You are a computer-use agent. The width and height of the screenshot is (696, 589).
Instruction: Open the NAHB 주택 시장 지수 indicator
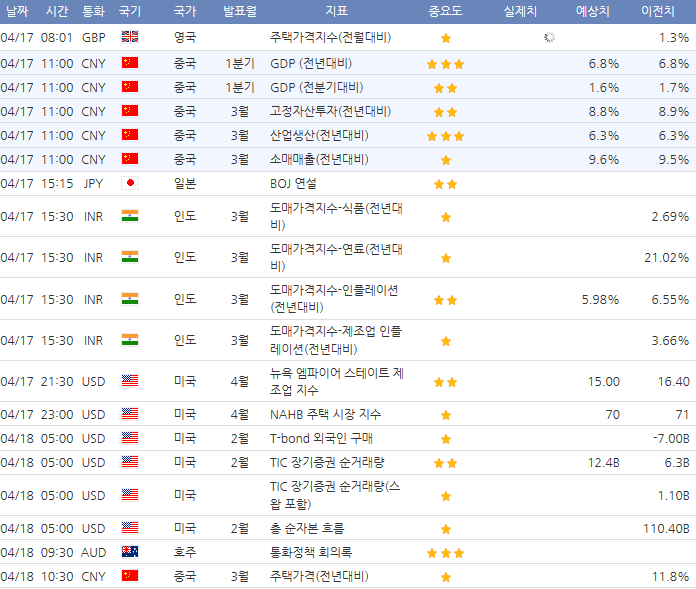pos(325,415)
